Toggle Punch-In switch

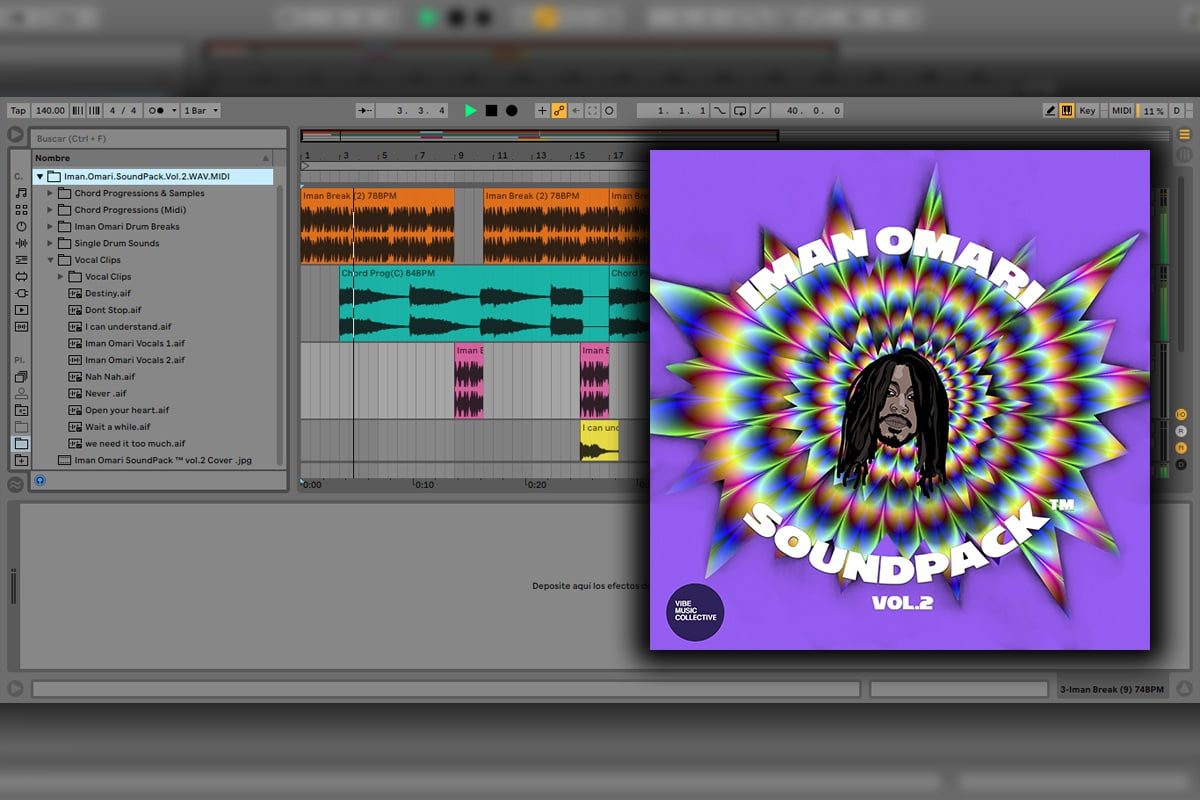pyautogui.click(x=720, y=111)
